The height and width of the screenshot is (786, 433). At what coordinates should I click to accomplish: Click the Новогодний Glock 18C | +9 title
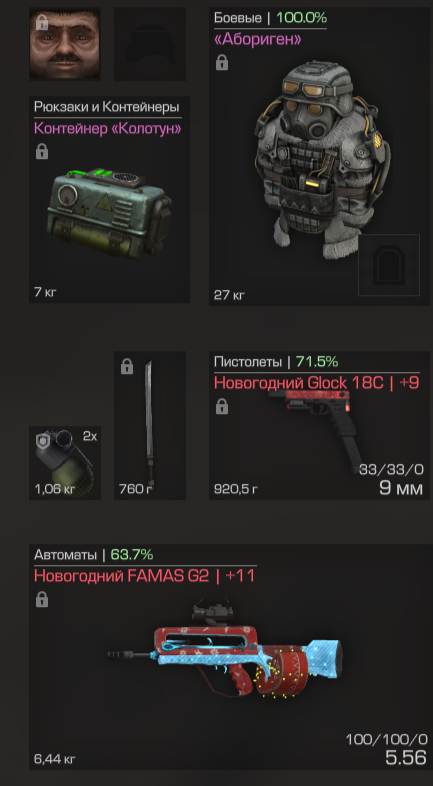pyautogui.click(x=317, y=383)
